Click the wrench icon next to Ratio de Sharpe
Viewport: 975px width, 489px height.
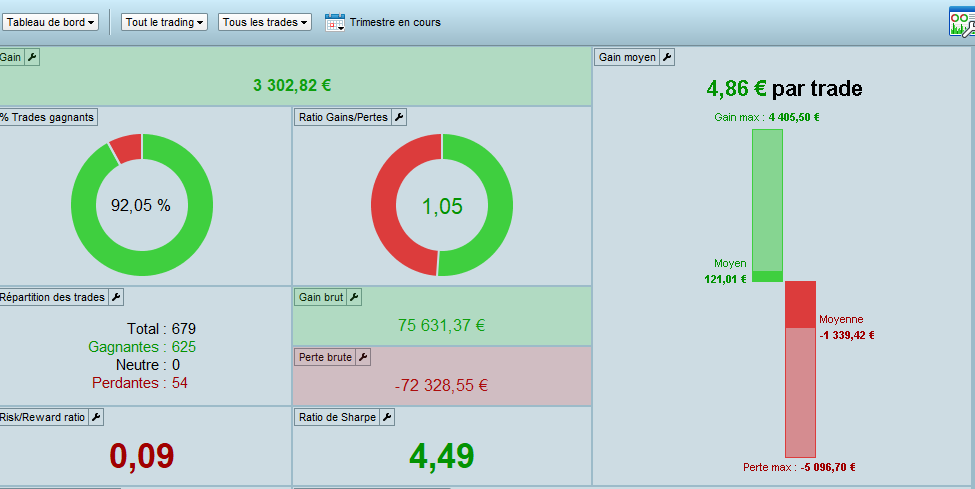pyautogui.click(x=387, y=417)
